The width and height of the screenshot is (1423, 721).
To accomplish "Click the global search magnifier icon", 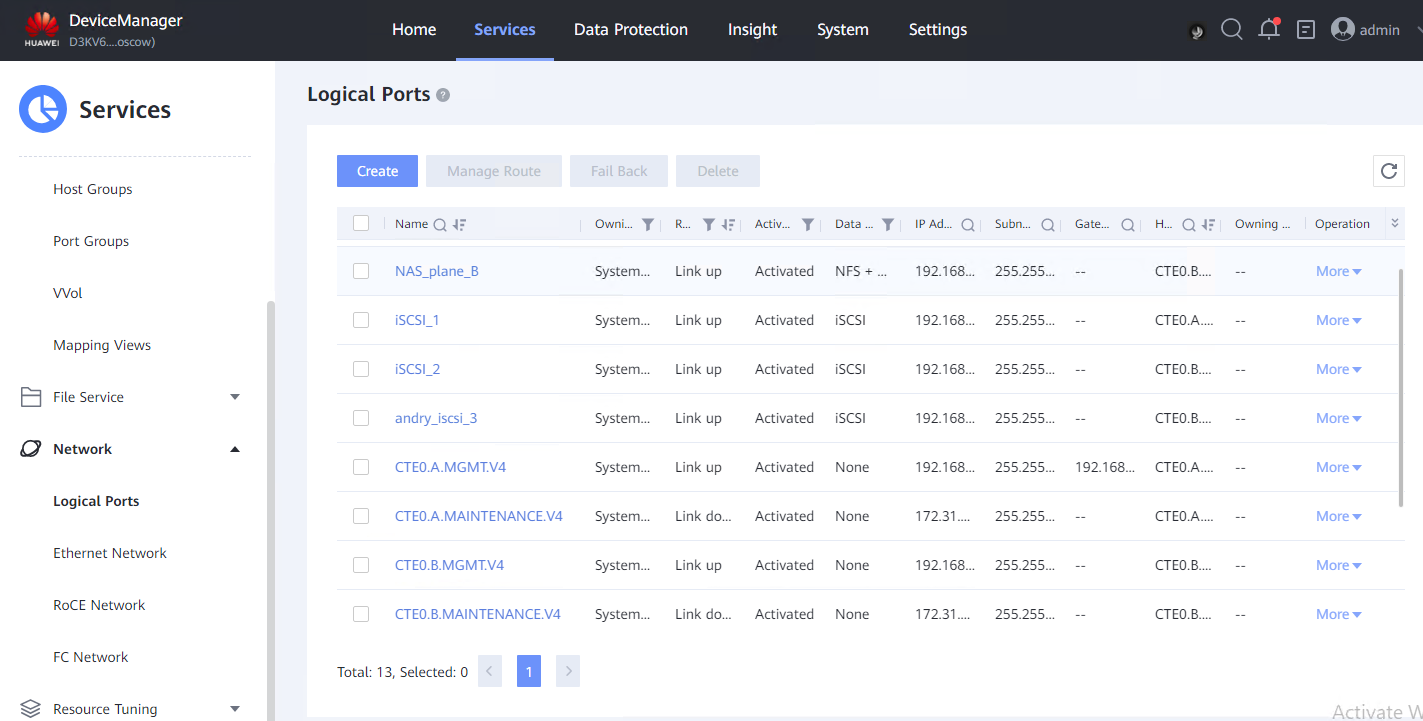I will [x=1232, y=30].
